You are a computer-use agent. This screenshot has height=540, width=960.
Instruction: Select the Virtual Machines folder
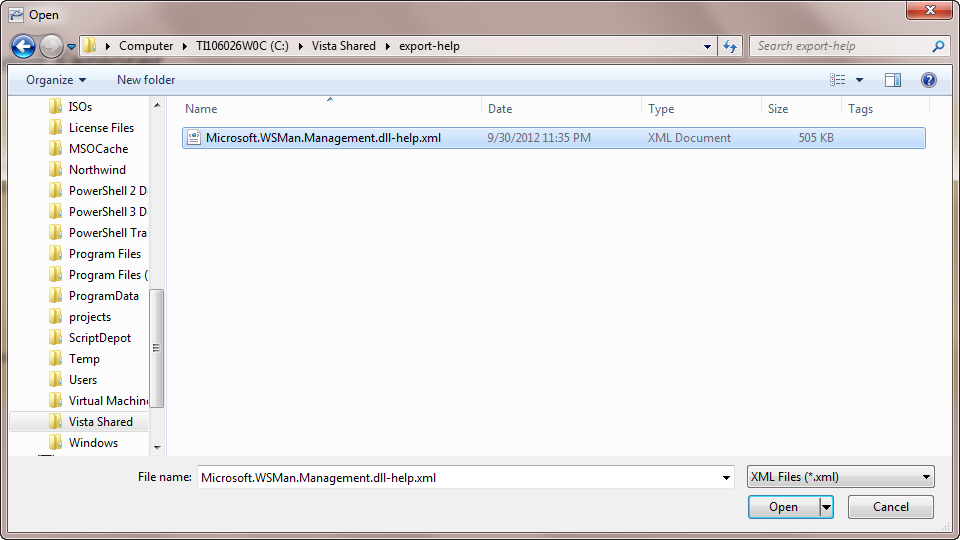click(97, 400)
